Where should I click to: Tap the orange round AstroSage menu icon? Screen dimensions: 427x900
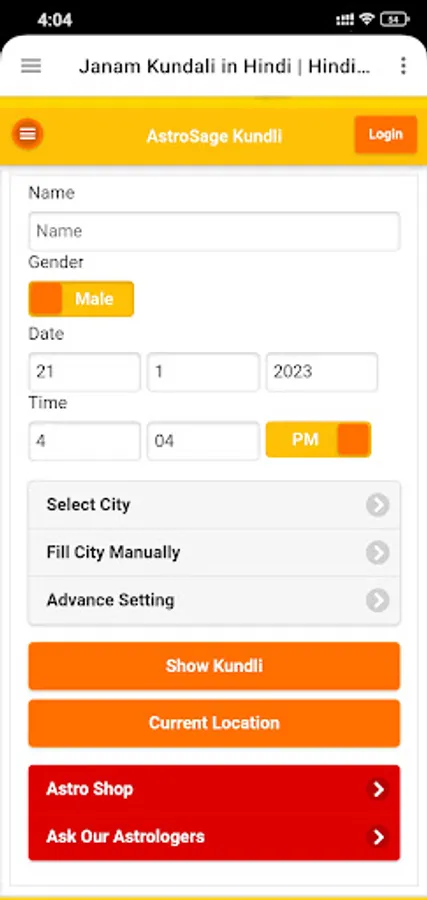(28, 134)
